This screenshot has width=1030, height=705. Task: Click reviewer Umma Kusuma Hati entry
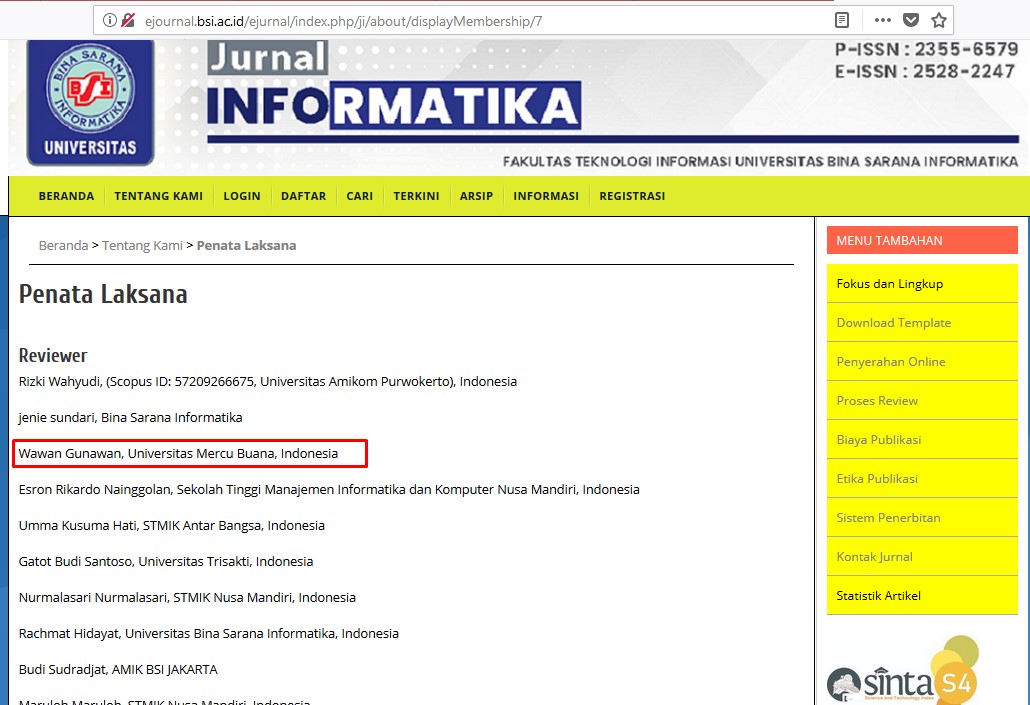[171, 526]
